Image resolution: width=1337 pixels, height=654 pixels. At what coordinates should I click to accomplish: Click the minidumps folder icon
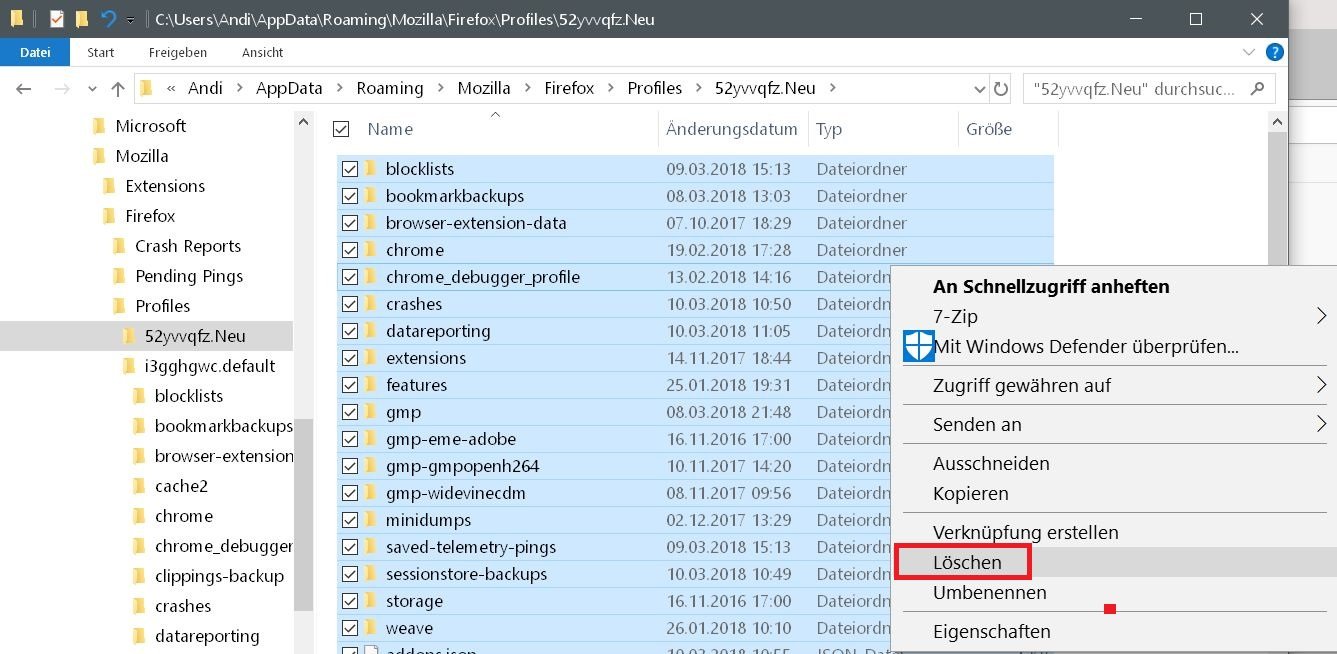tap(370, 520)
